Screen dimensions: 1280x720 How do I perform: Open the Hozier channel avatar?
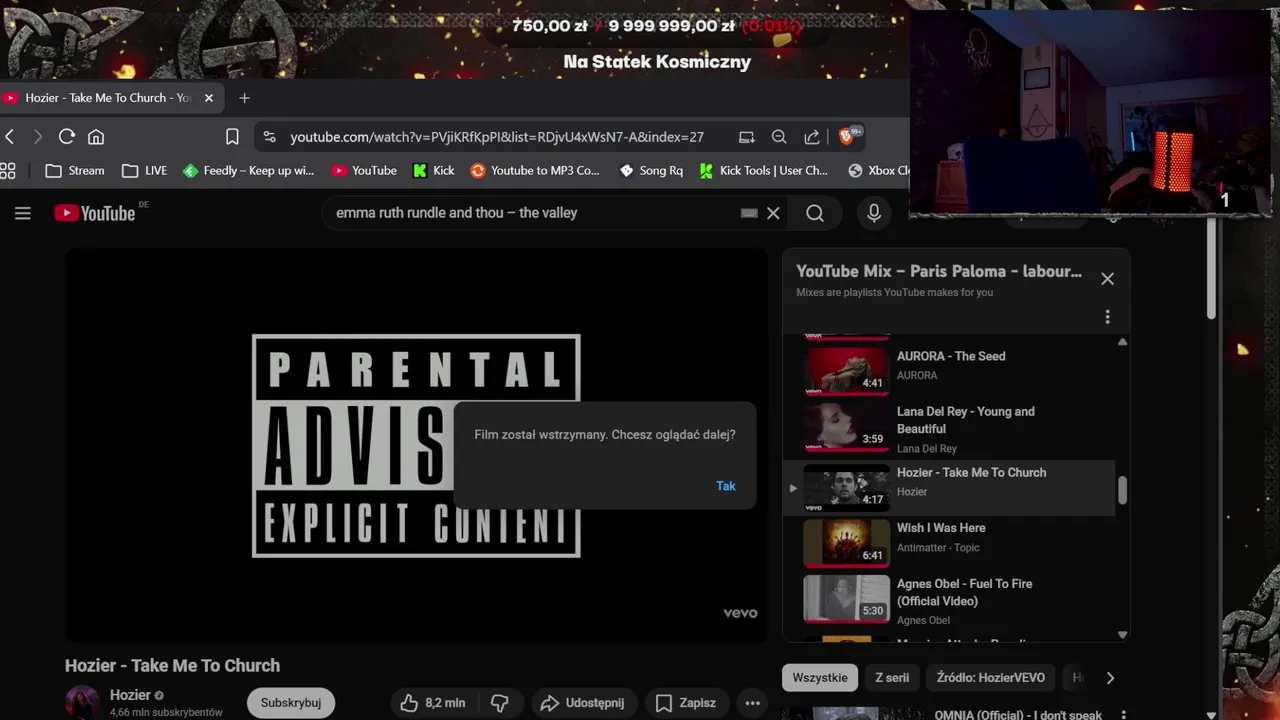pyautogui.click(x=82, y=703)
